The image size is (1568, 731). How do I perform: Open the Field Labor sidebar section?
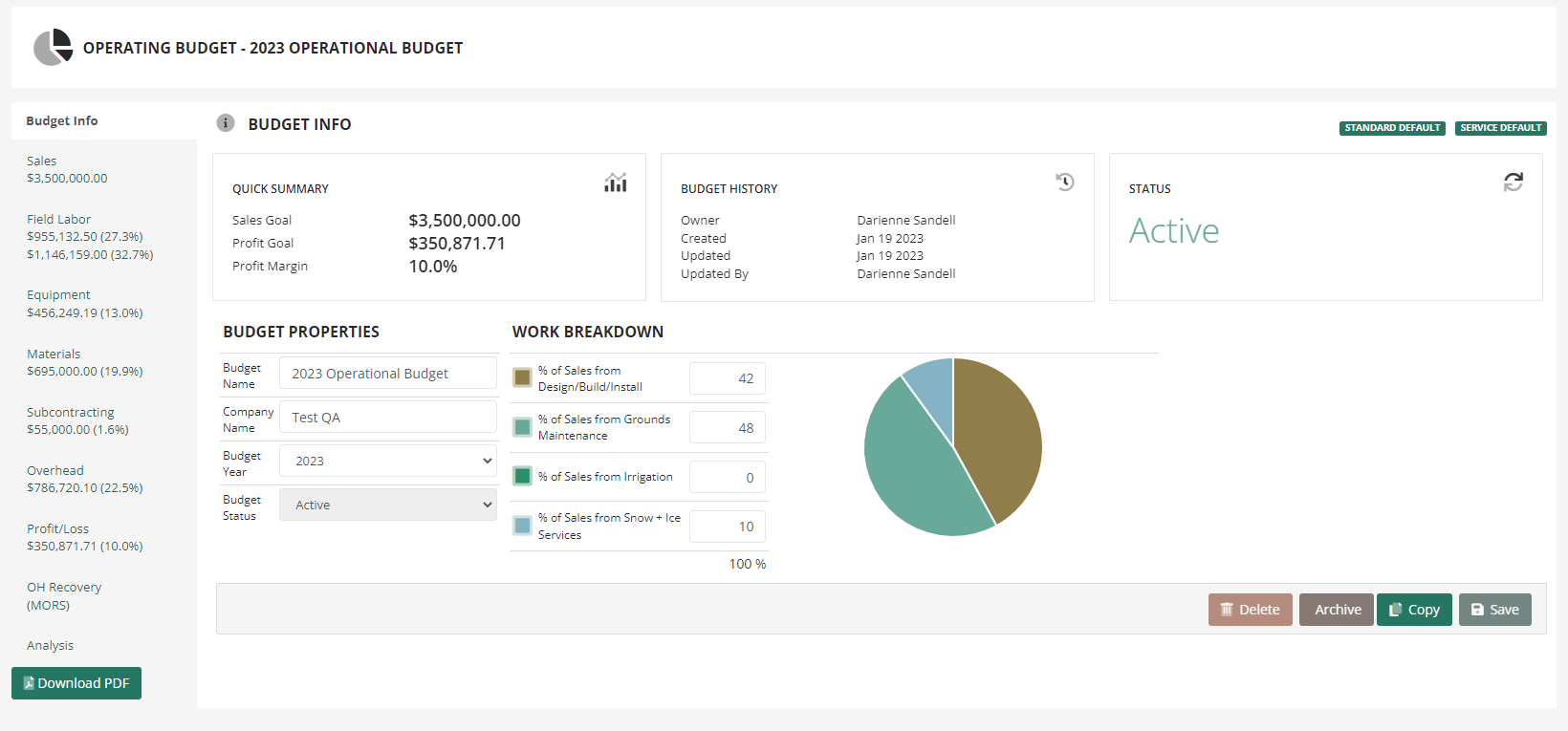(x=90, y=237)
